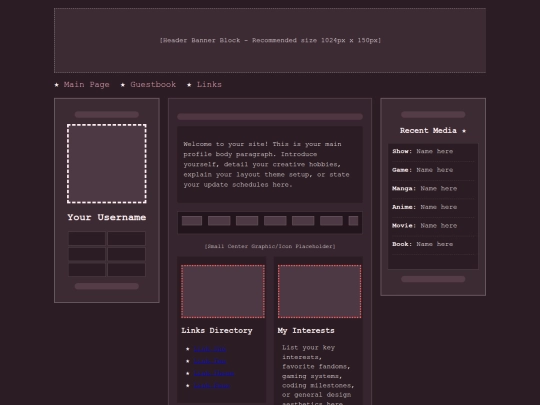Image resolution: width=540 pixels, height=405 pixels.
Task: Open Link Four in Links Directory
Action: pyautogui.click(x=211, y=385)
